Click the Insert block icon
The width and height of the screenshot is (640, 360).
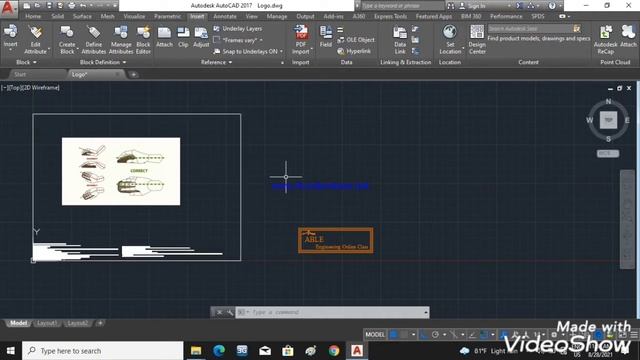click(x=10, y=32)
